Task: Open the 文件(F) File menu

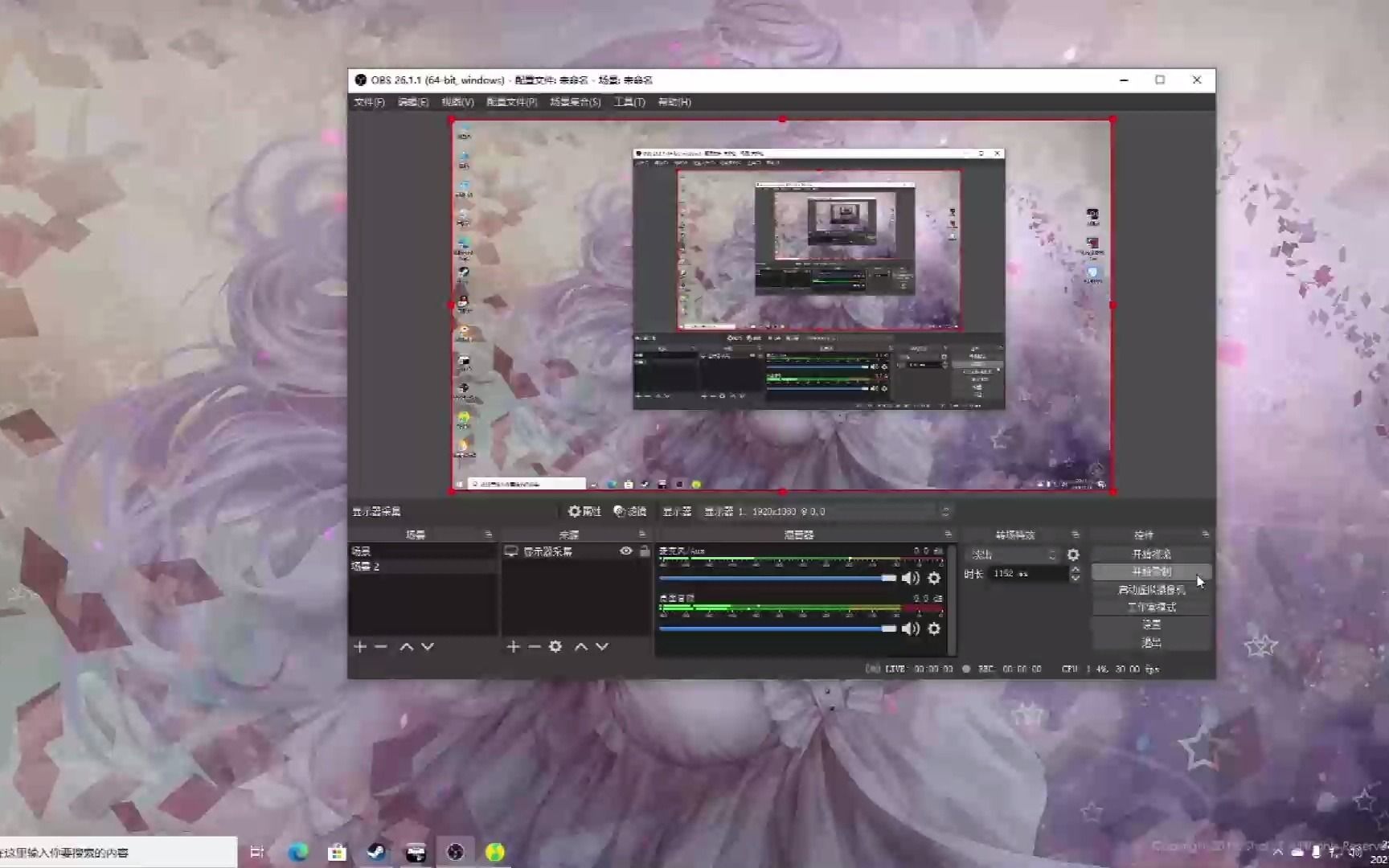Action: [370, 102]
